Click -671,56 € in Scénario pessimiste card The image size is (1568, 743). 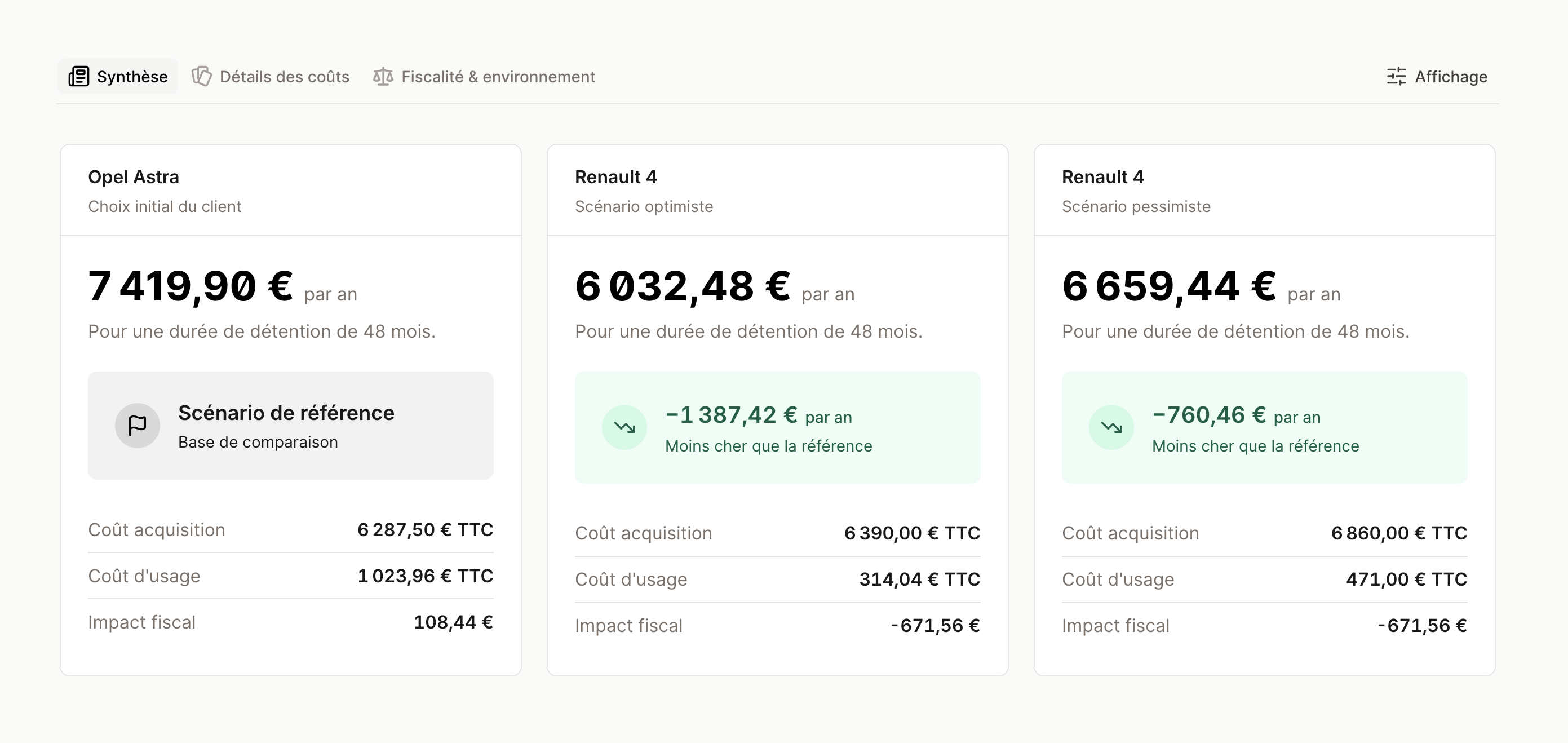pos(1423,626)
